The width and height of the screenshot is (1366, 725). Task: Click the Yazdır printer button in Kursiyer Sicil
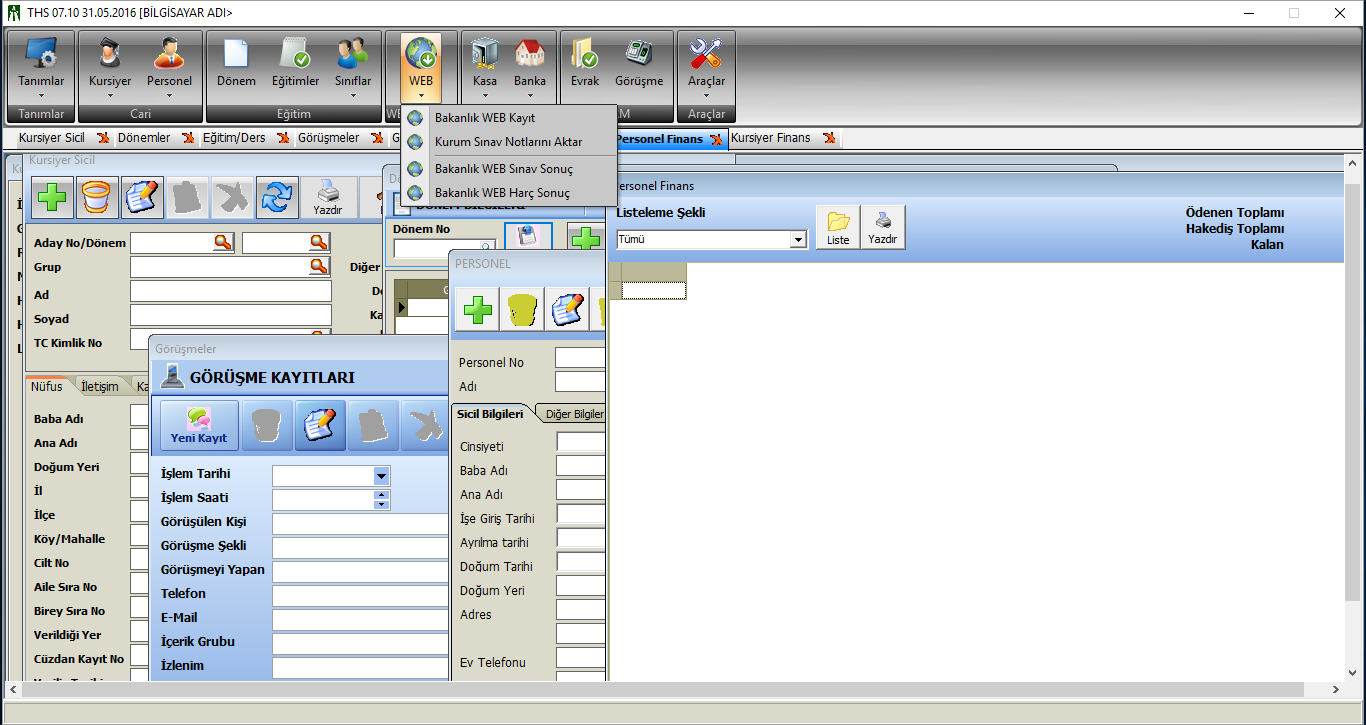click(x=327, y=197)
